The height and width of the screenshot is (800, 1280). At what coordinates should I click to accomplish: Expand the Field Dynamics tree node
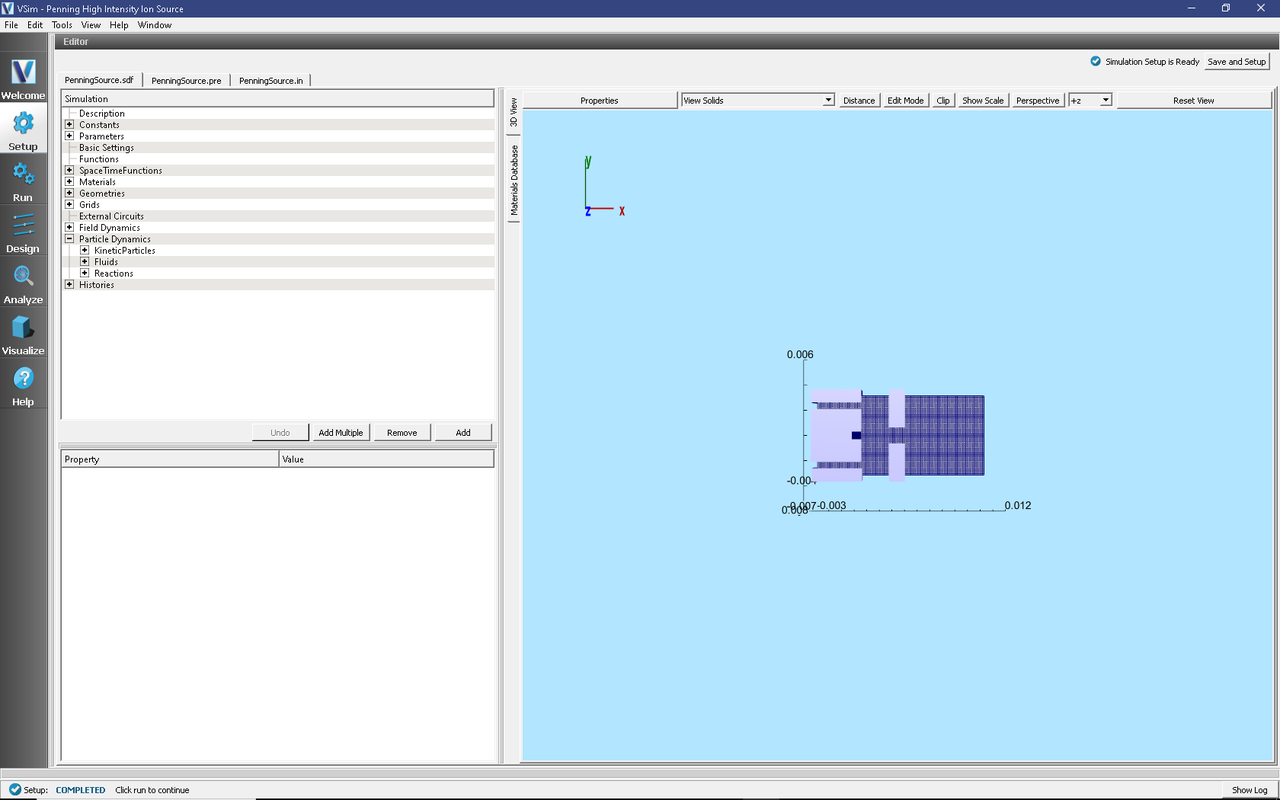coord(69,228)
